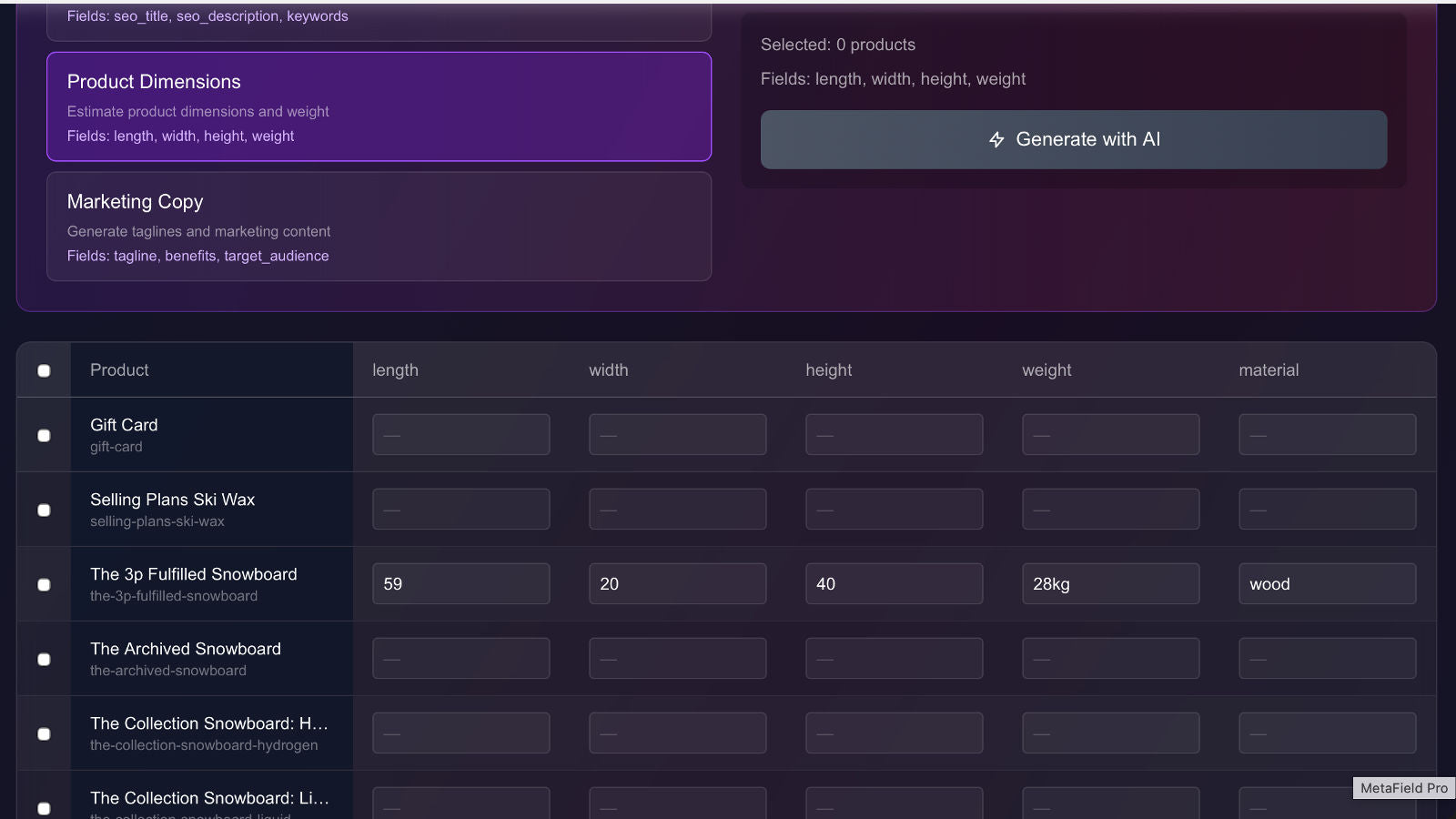Select the Marketing Copy template card
Viewport: 1456px width, 819px height.
379,227
